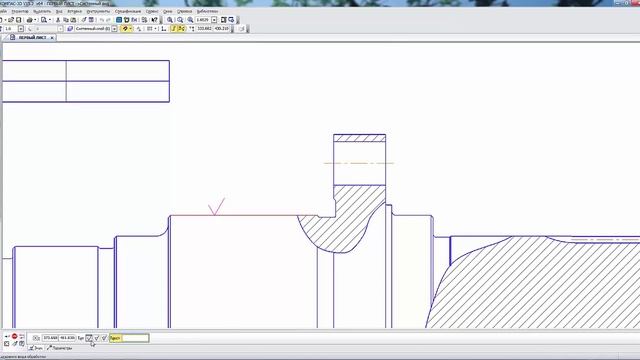Click the variables fx icon
The width and height of the screenshot is (640, 360).
click(x=135, y=20)
